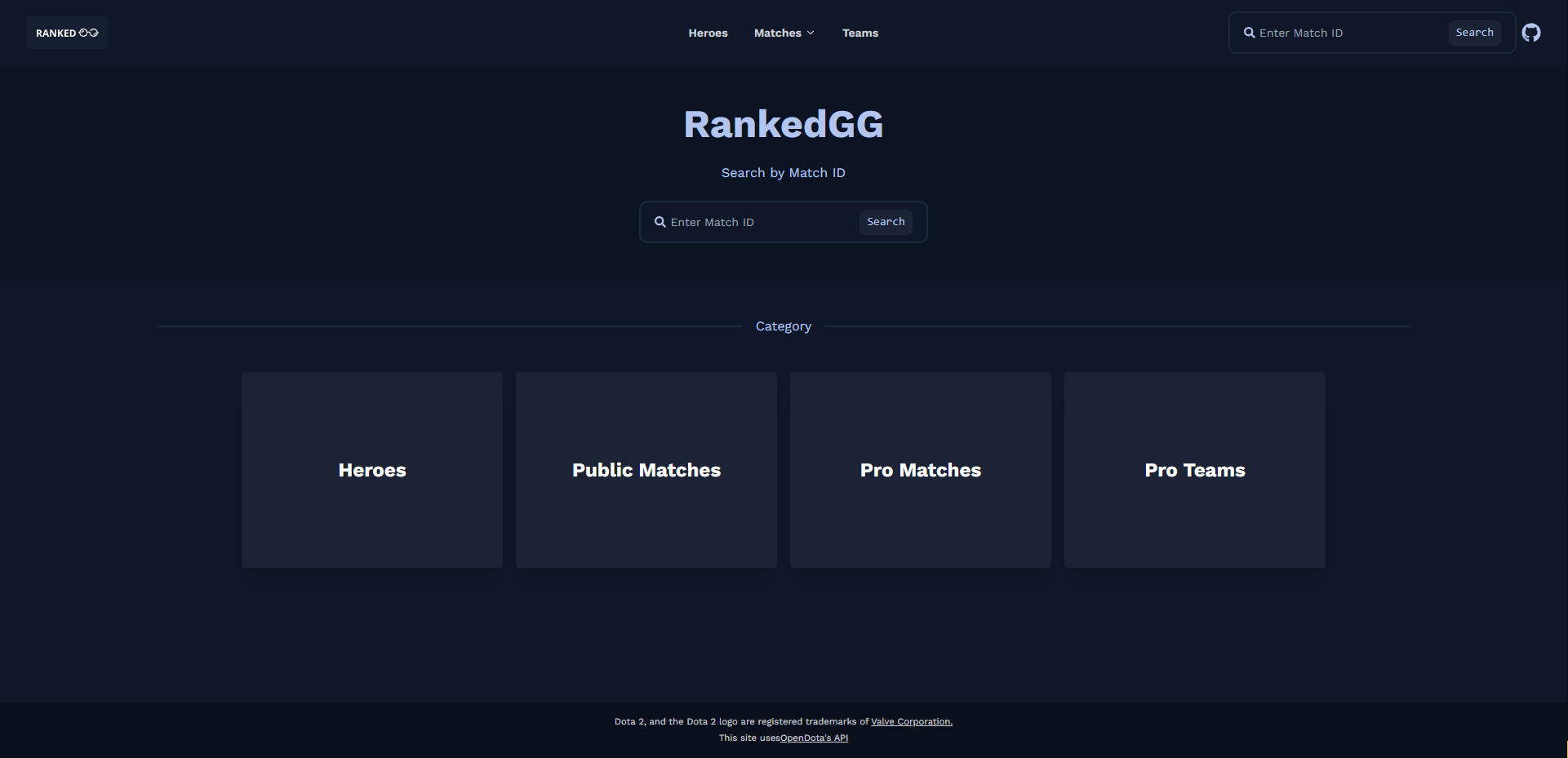Open the Heroes category card
This screenshot has height=758, width=1568.
point(372,470)
